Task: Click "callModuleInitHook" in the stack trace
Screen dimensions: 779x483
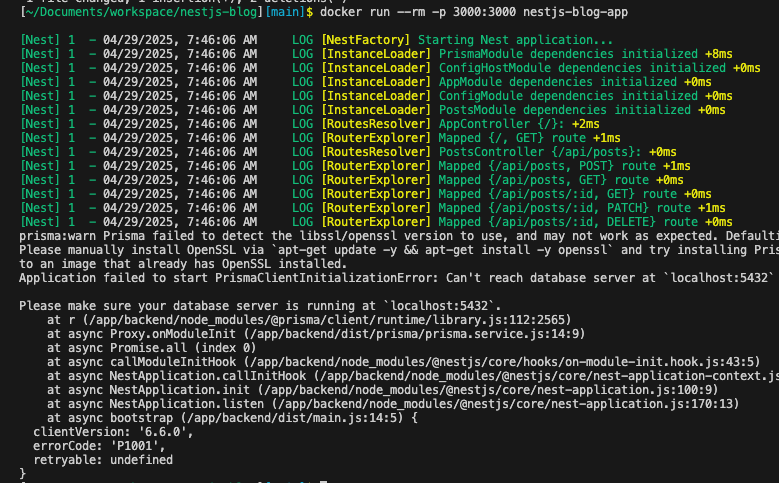Action: click(x=173, y=362)
